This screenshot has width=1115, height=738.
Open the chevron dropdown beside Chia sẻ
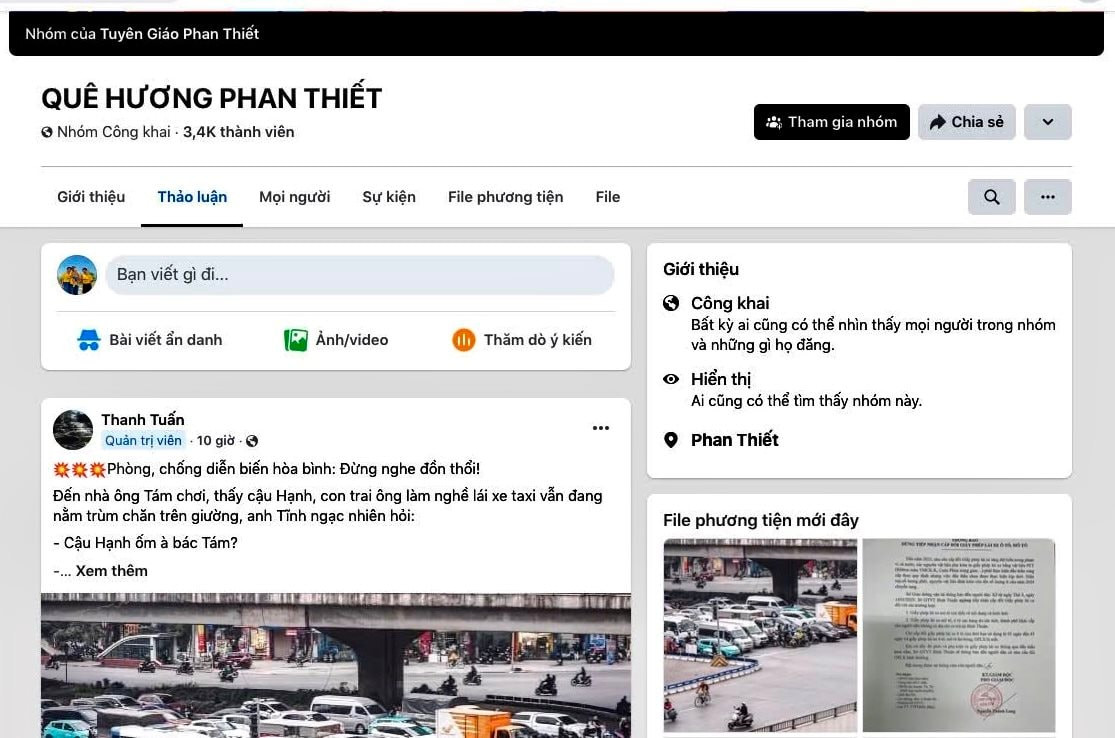point(1047,121)
